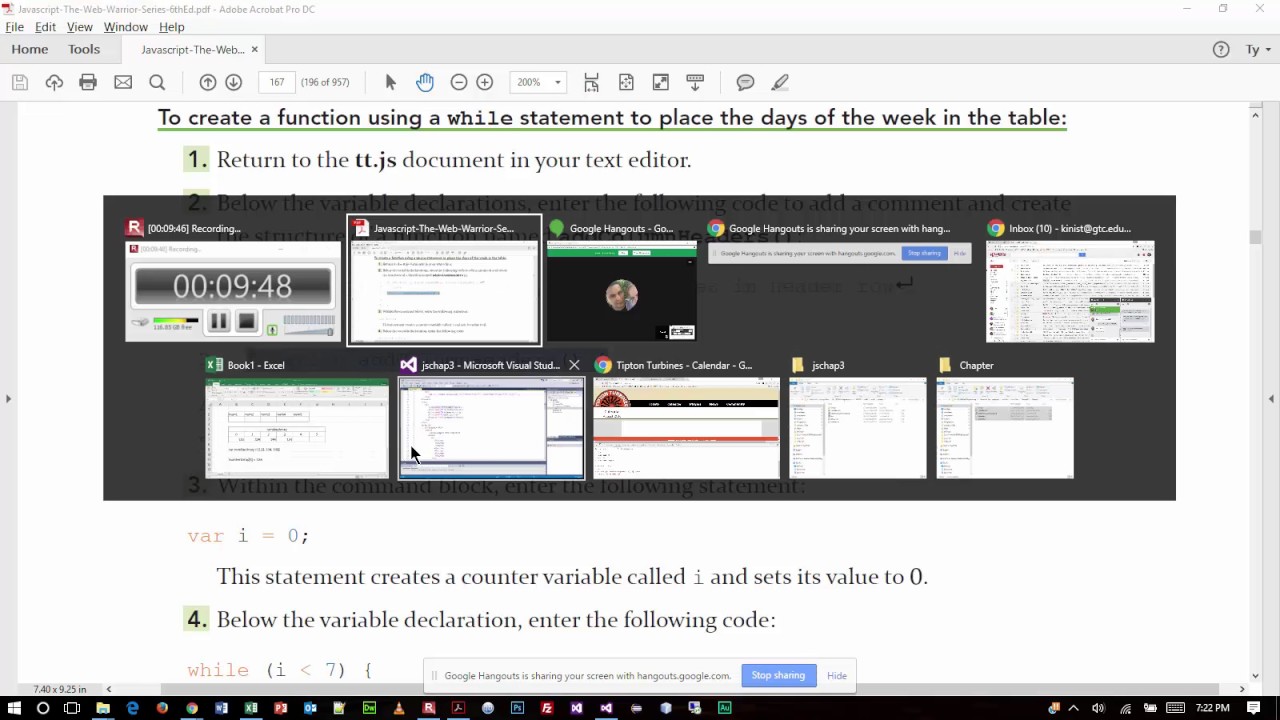
Task: Click the page number field showing 167
Action: (277, 82)
